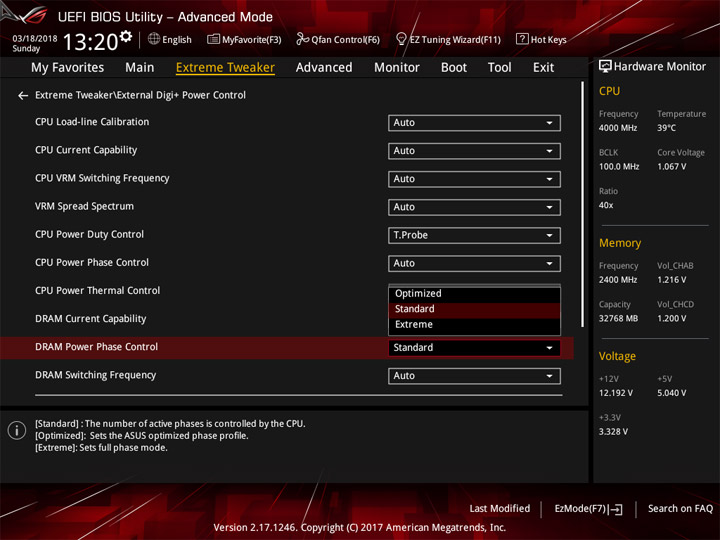The width and height of the screenshot is (720, 540).
Task: Click the EZ Tuning Wizard bulb icon
Action: coord(401,39)
